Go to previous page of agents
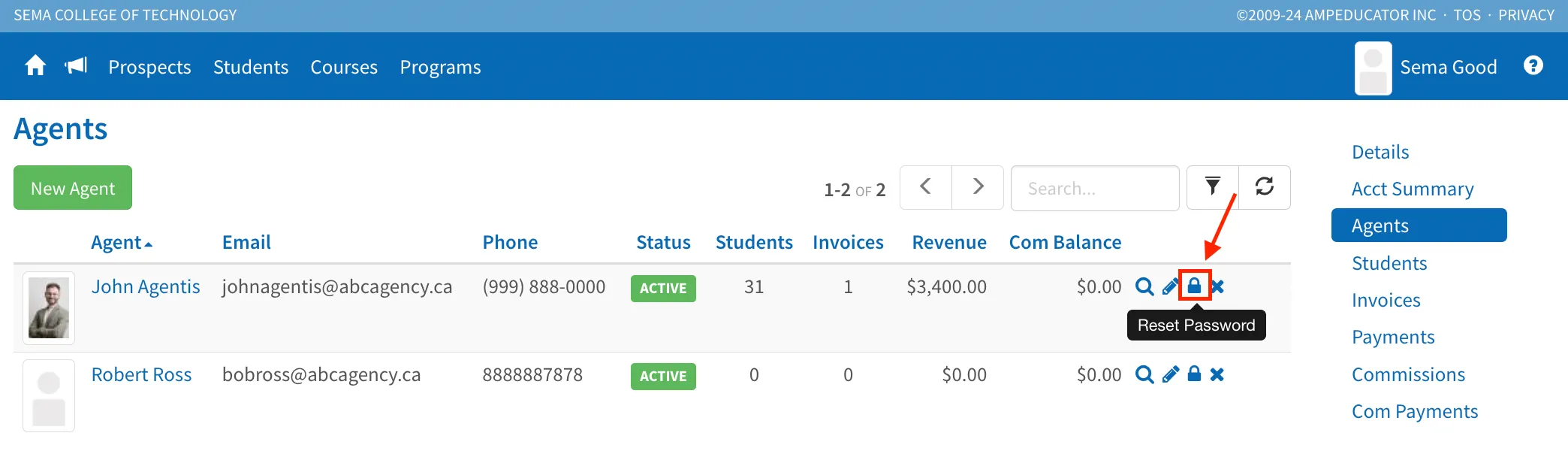1568x451 pixels. tap(926, 187)
